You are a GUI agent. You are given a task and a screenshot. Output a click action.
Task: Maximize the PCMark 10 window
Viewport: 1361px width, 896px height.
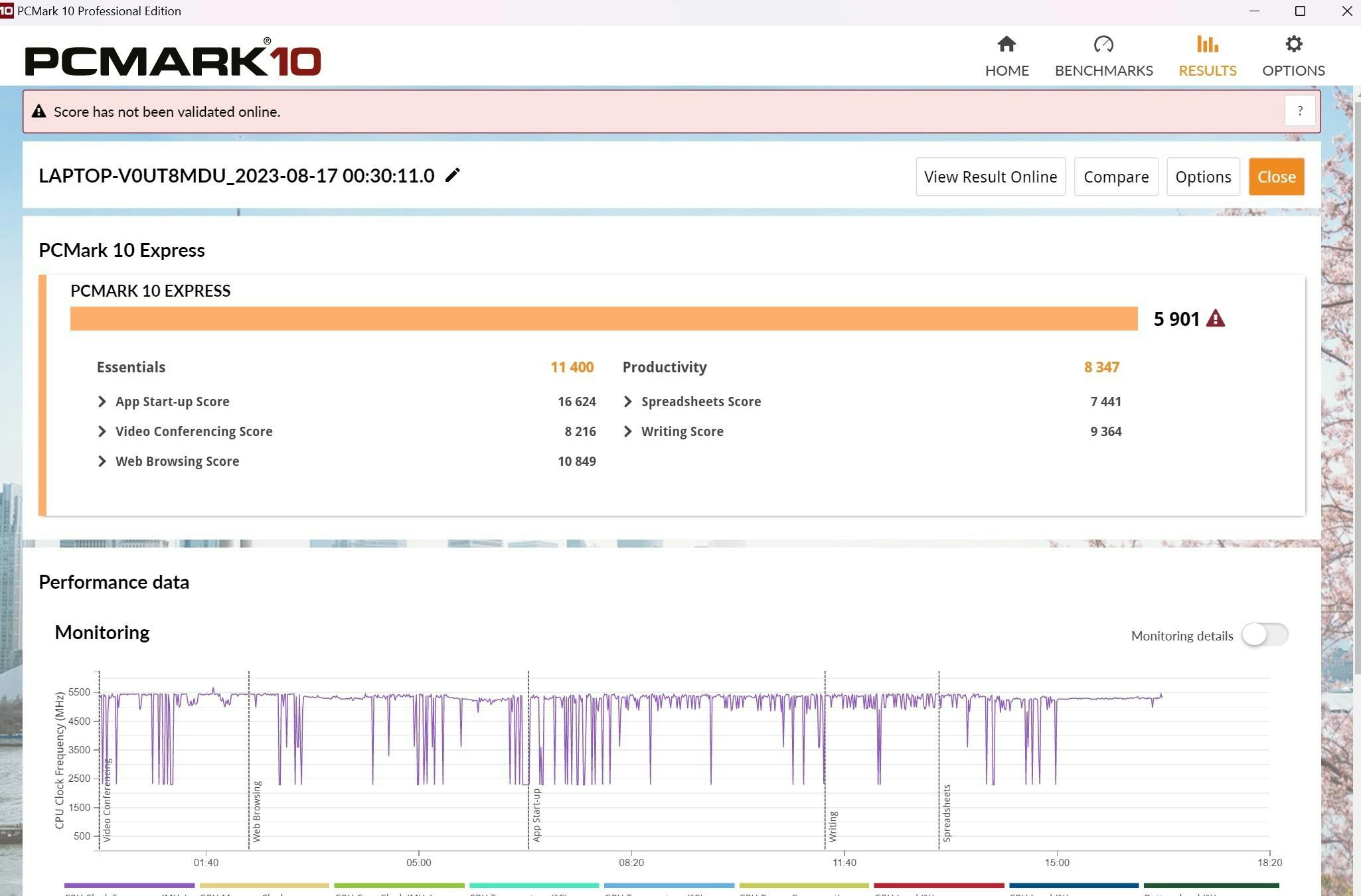(x=1300, y=11)
